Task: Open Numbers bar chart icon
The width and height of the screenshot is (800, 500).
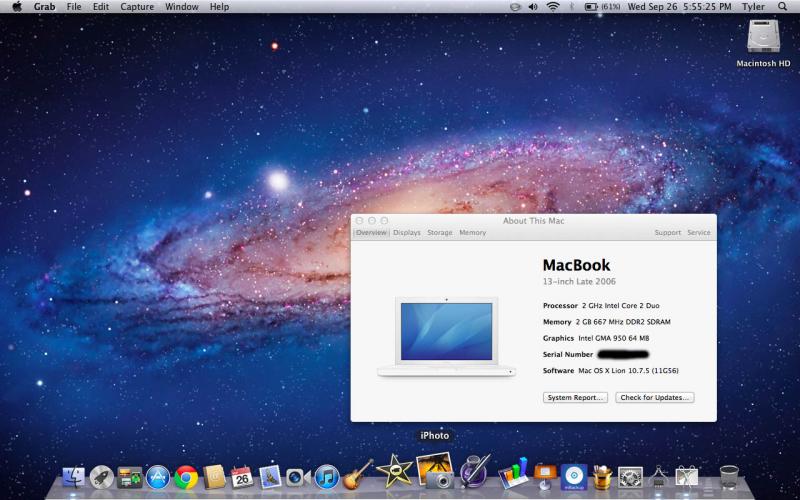Action: point(513,472)
